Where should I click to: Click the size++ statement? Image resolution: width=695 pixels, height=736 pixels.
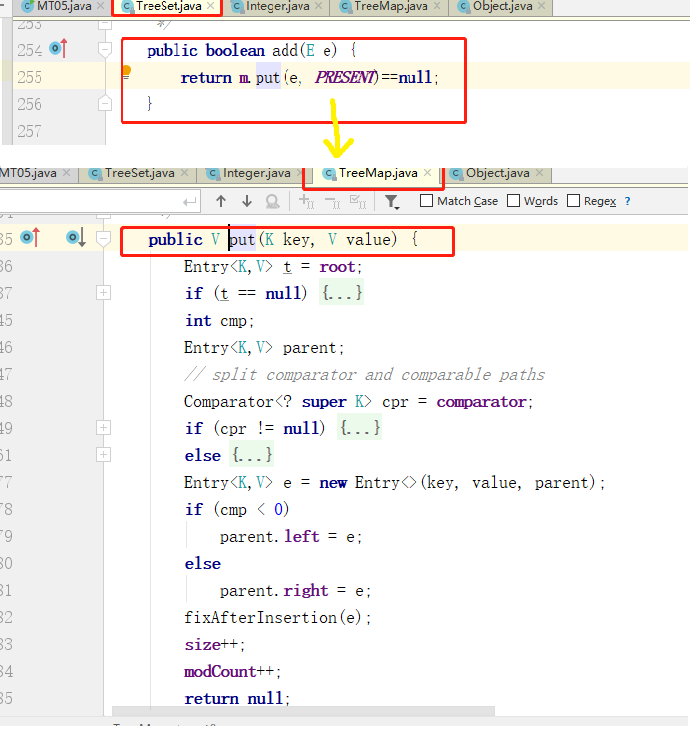pos(214,645)
